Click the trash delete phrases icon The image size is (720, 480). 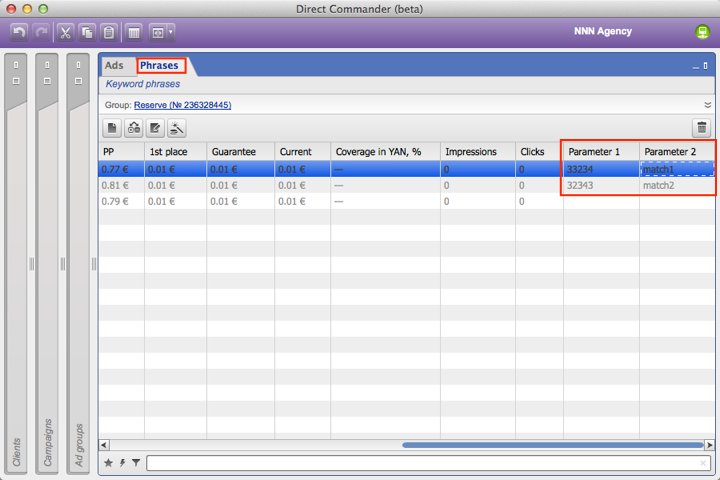point(702,128)
